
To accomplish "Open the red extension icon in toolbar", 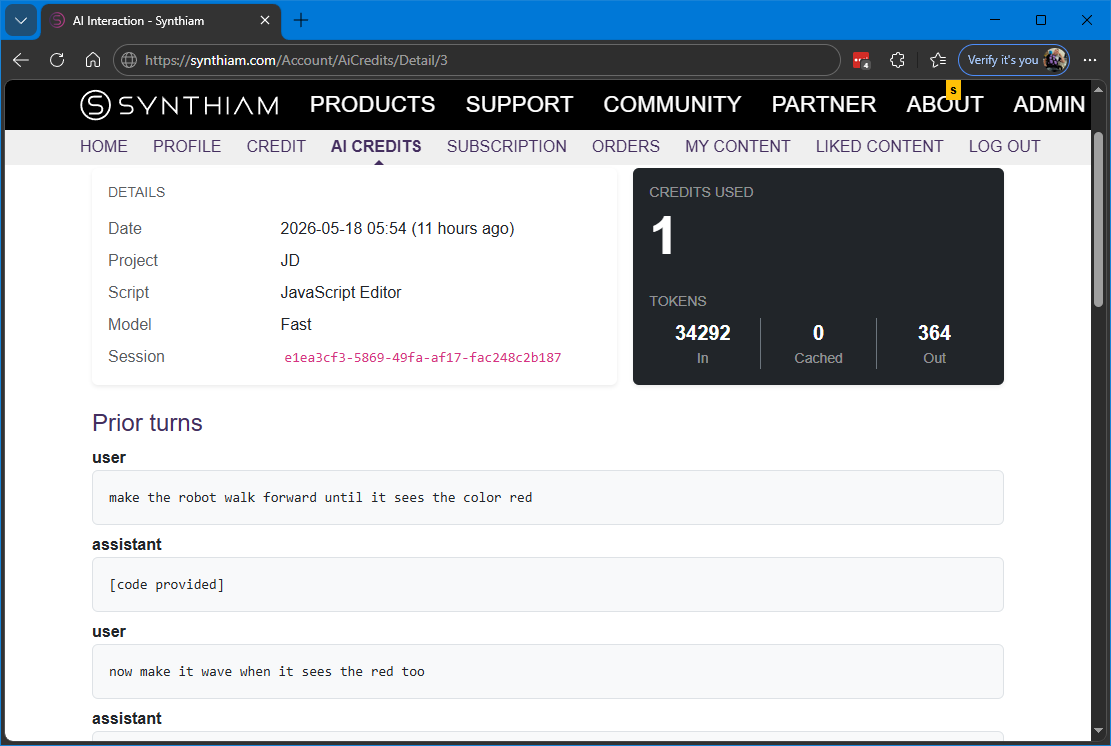I will coord(861,60).
